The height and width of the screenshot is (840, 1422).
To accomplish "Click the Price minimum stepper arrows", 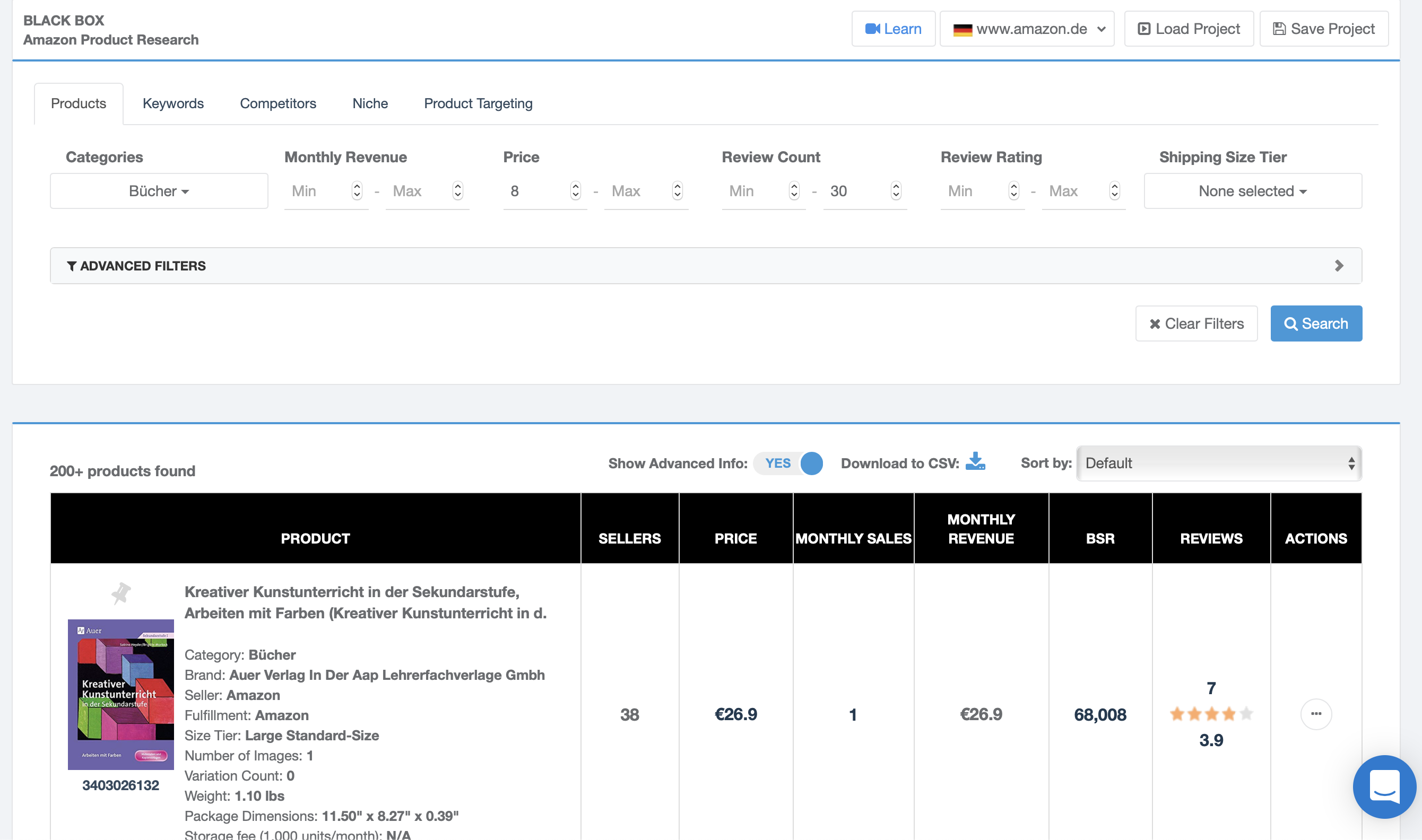I will click(575, 191).
